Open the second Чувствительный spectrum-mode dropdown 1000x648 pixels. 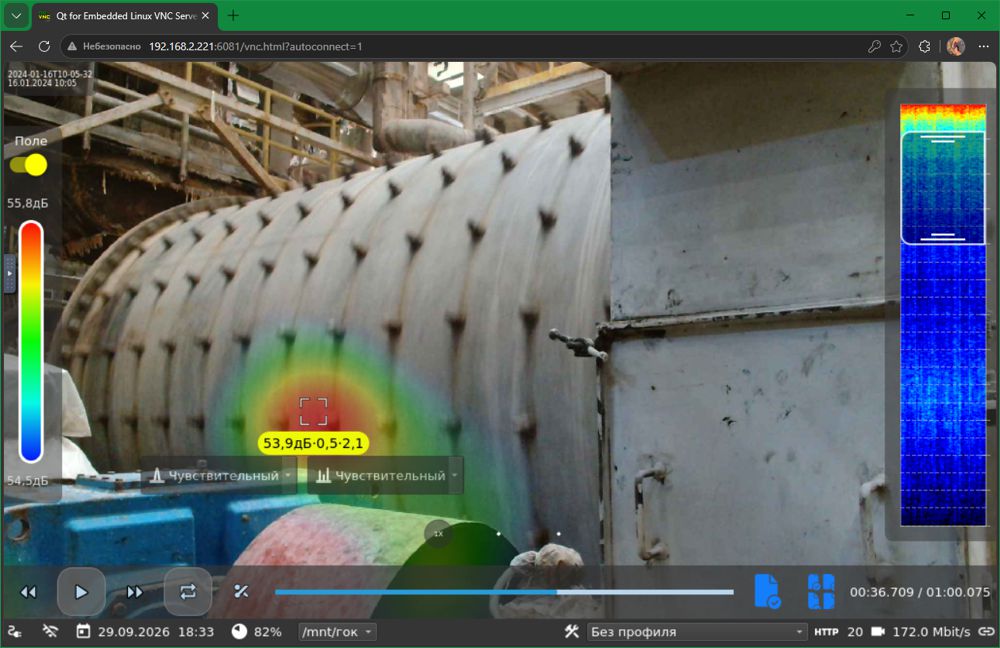386,476
